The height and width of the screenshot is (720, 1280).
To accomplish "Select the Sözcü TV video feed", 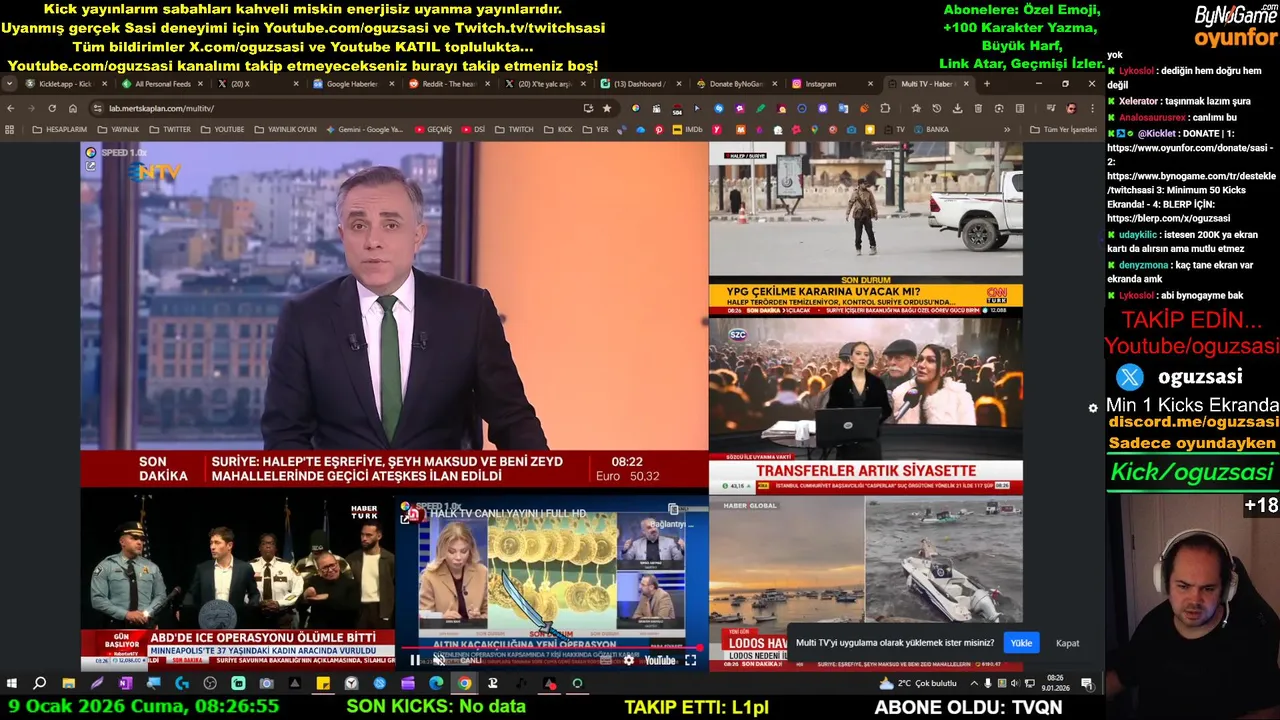I will [866, 406].
